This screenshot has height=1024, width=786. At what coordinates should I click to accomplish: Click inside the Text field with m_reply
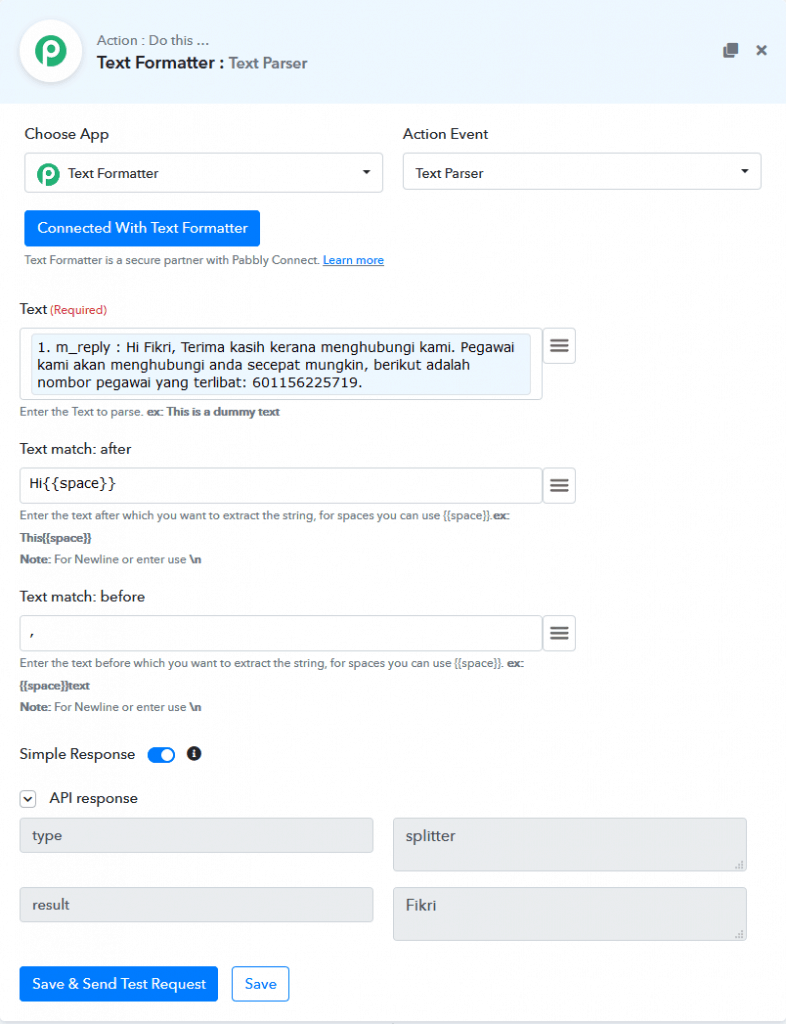coord(281,364)
